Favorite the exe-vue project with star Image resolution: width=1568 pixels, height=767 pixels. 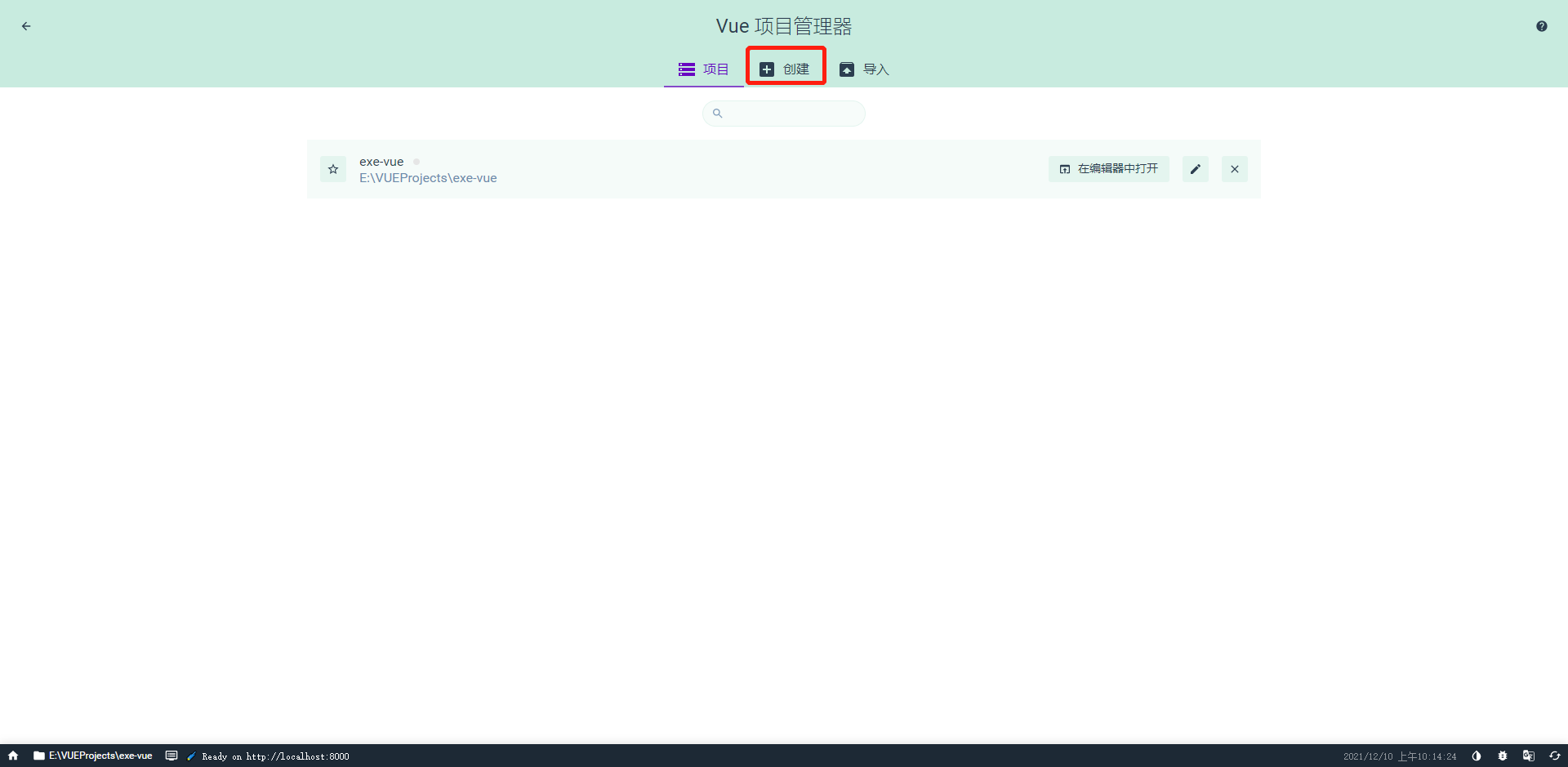tap(333, 169)
